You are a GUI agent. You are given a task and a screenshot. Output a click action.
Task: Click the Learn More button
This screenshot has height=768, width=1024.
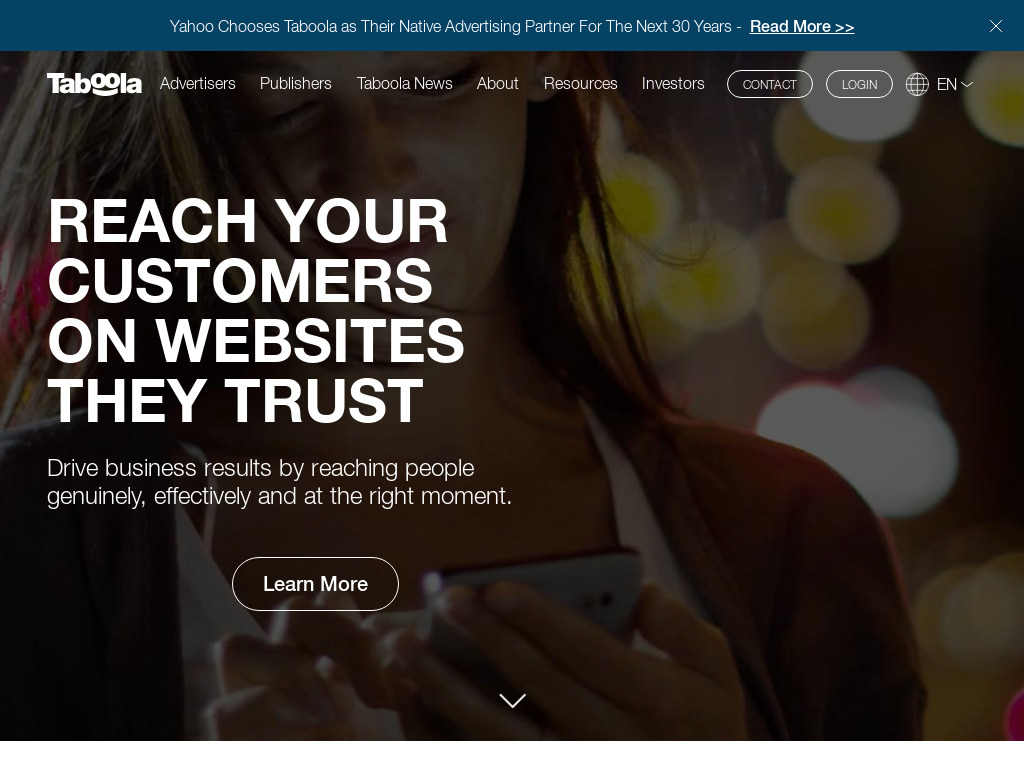tap(315, 584)
